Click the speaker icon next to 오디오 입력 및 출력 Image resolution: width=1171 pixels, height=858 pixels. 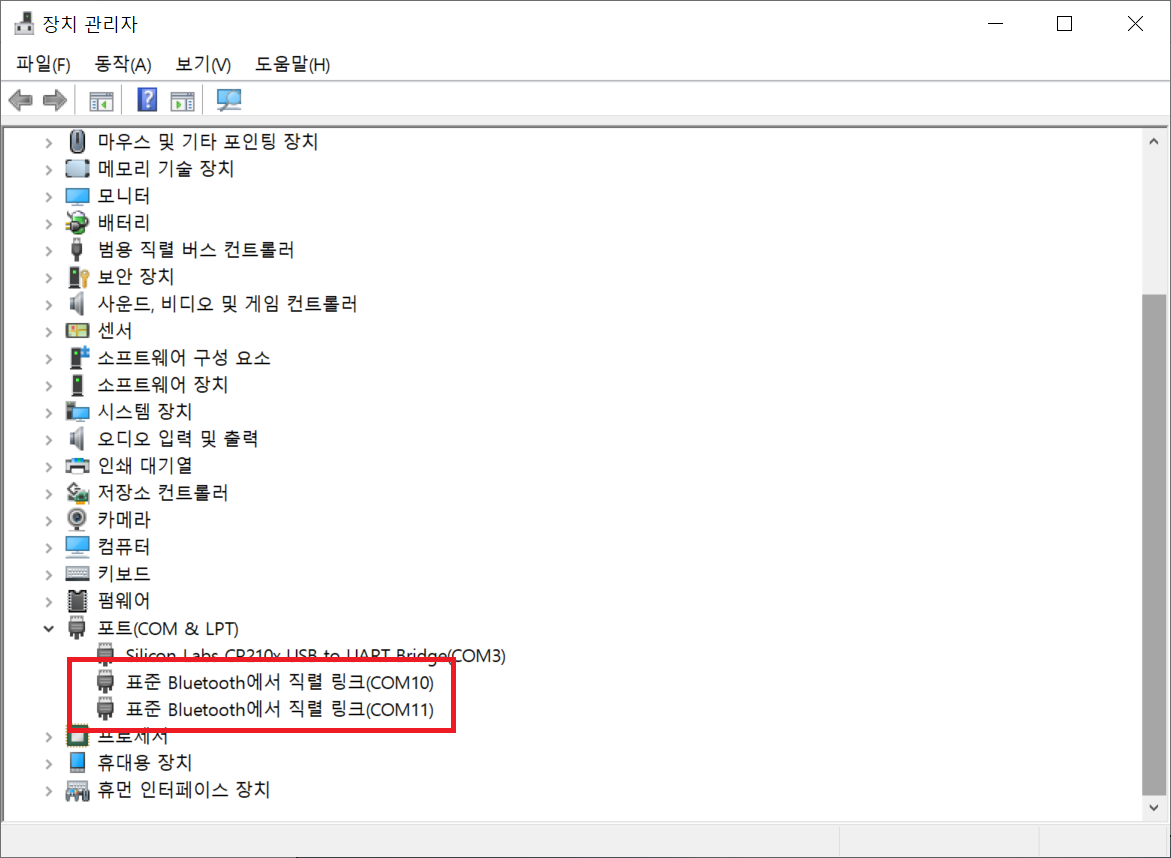point(77,438)
